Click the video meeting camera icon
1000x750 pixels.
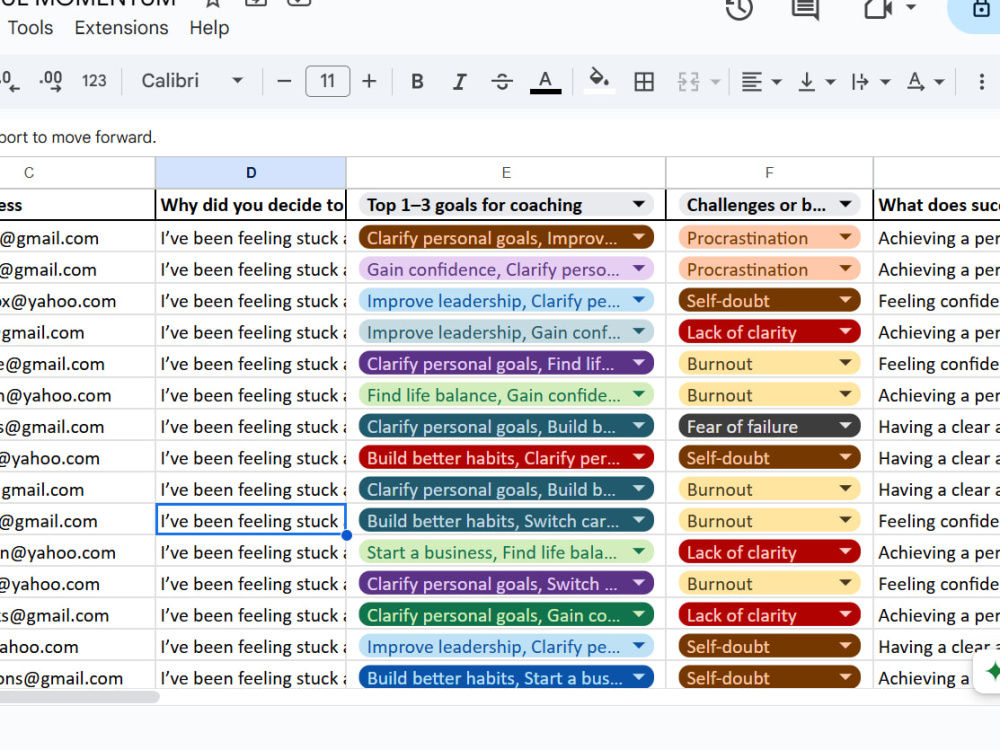tap(878, 8)
